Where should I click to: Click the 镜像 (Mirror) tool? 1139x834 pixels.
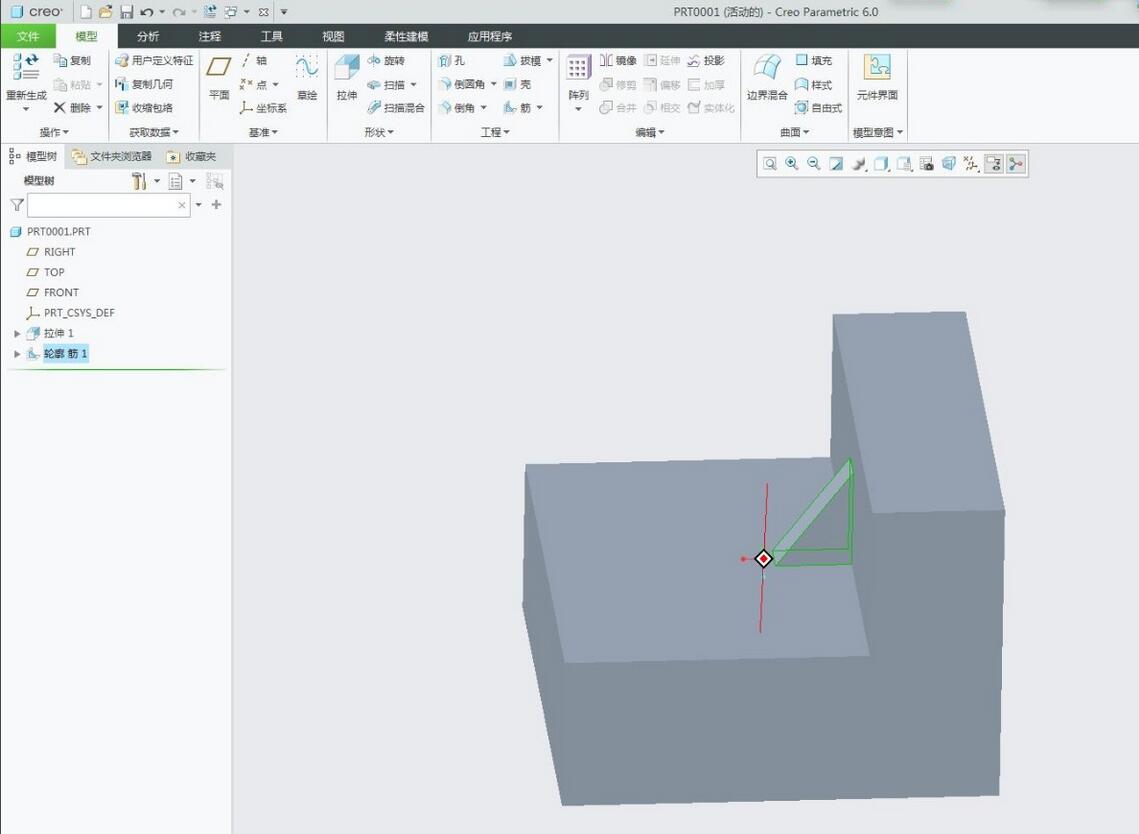[618, 60]
